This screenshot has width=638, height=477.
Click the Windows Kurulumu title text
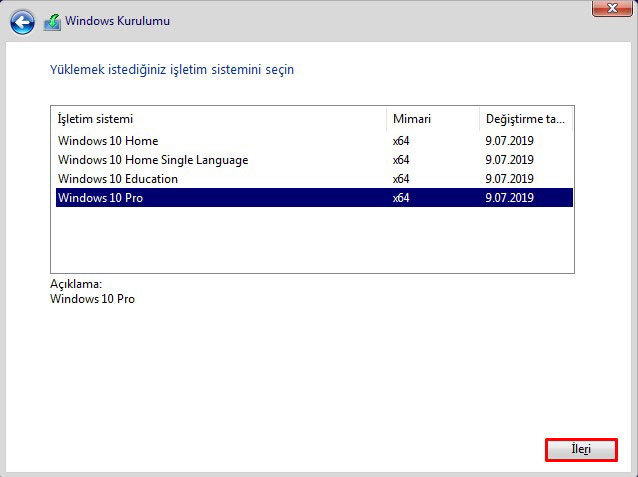point(118,21)
